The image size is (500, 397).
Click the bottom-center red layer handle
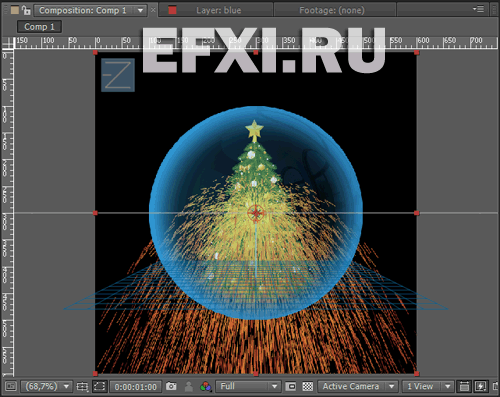256,374
